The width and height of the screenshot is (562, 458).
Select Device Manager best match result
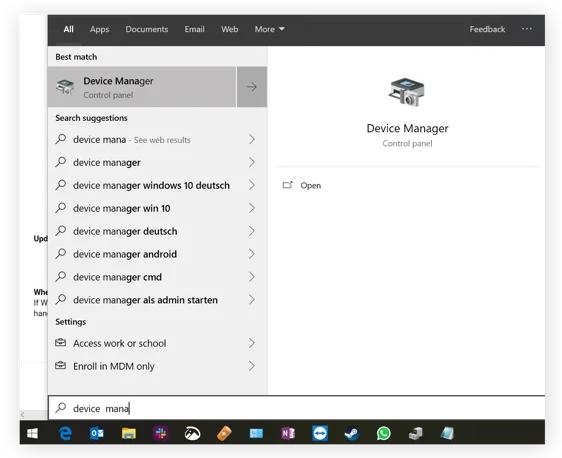click(x=142, y=87)
